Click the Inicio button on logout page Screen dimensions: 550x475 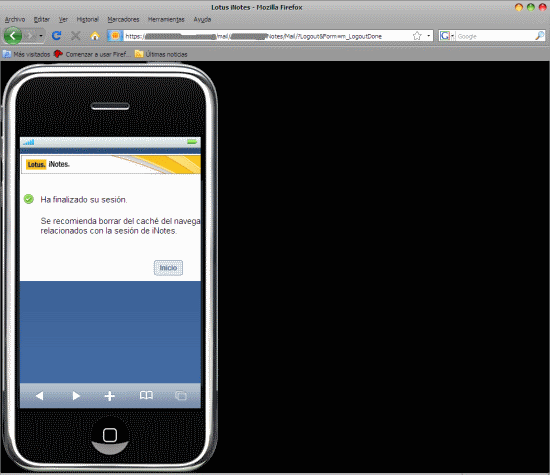click(x=168, y=268)
